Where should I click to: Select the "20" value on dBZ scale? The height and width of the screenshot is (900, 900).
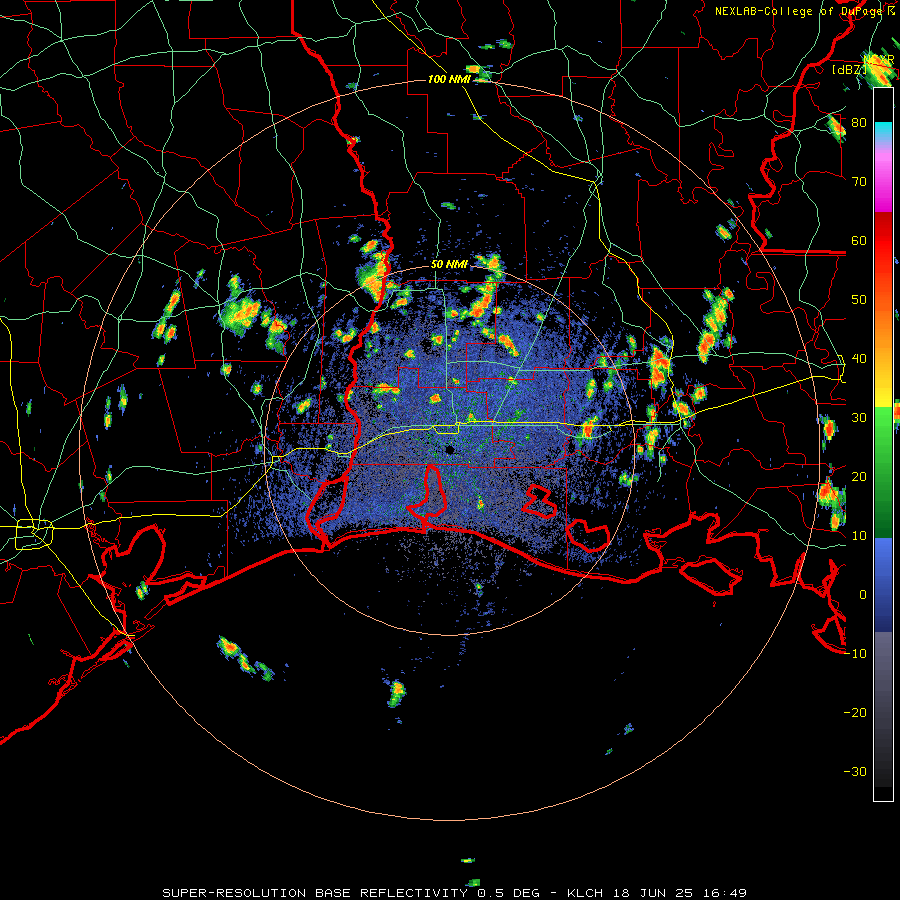859,476
